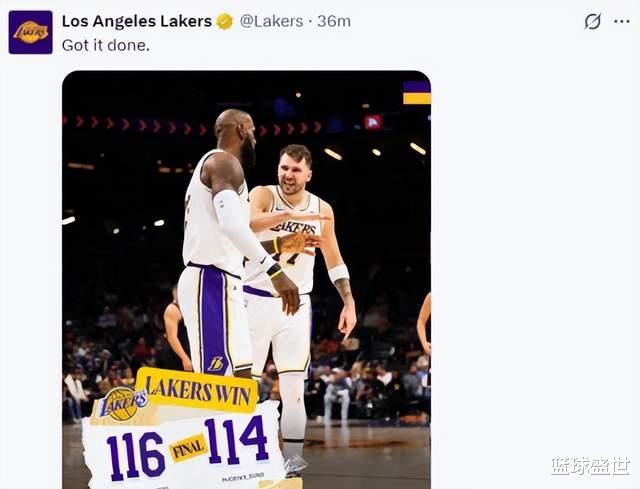Click the 114 opponent score

pyautogui.click(x=237, y=440)
